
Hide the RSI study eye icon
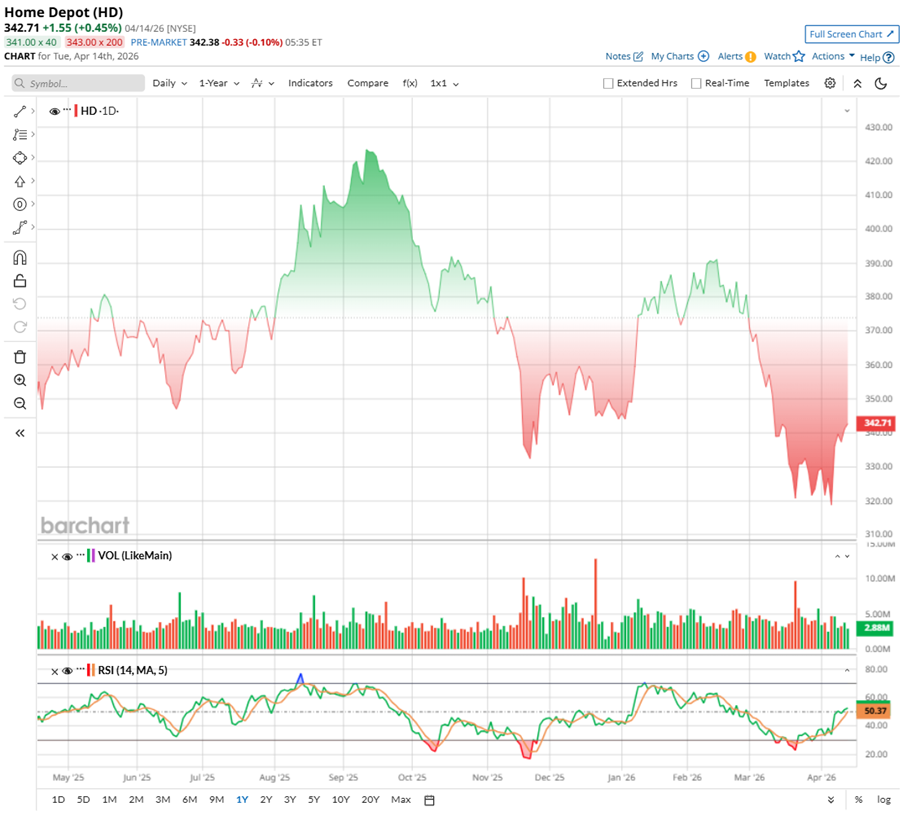coord(67,670)
